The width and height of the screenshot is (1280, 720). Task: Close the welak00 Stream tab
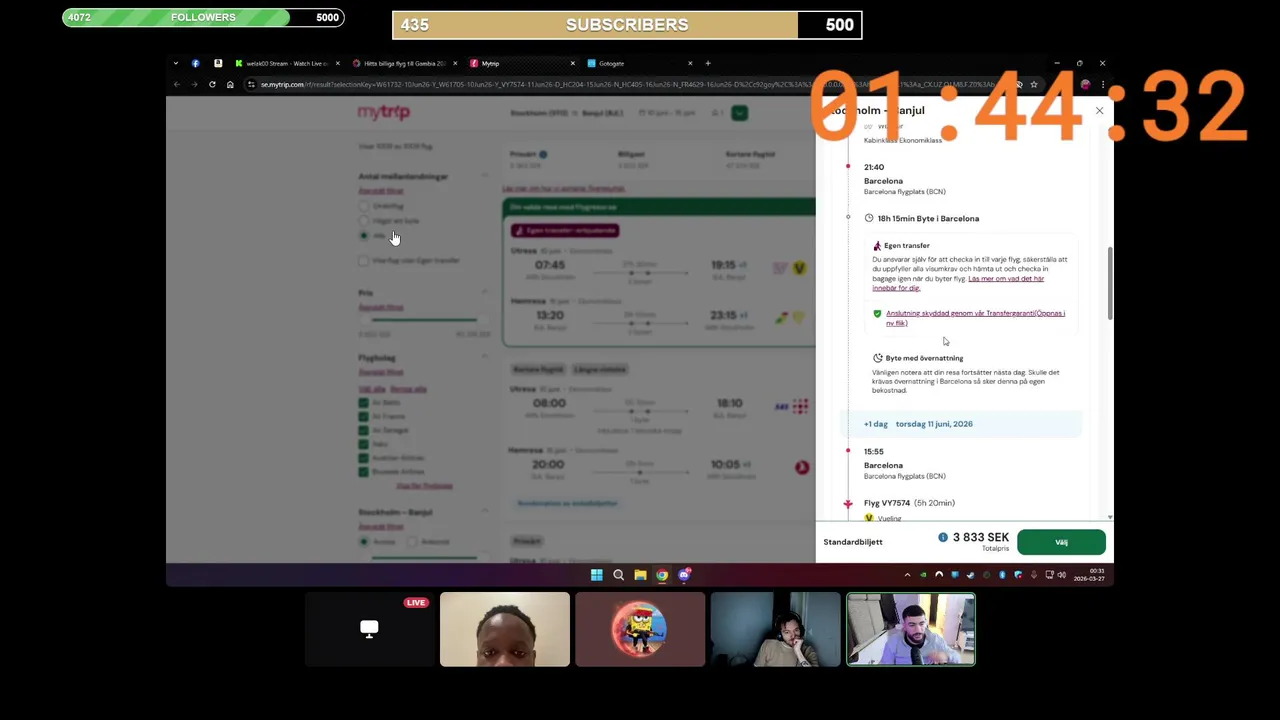(x=337, y=63)
